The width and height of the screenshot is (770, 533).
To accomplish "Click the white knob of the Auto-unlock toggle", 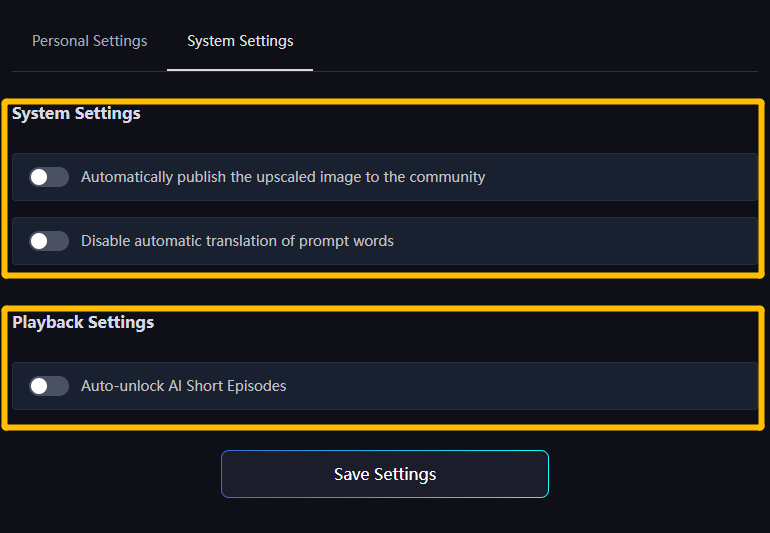I will point(39,386).
